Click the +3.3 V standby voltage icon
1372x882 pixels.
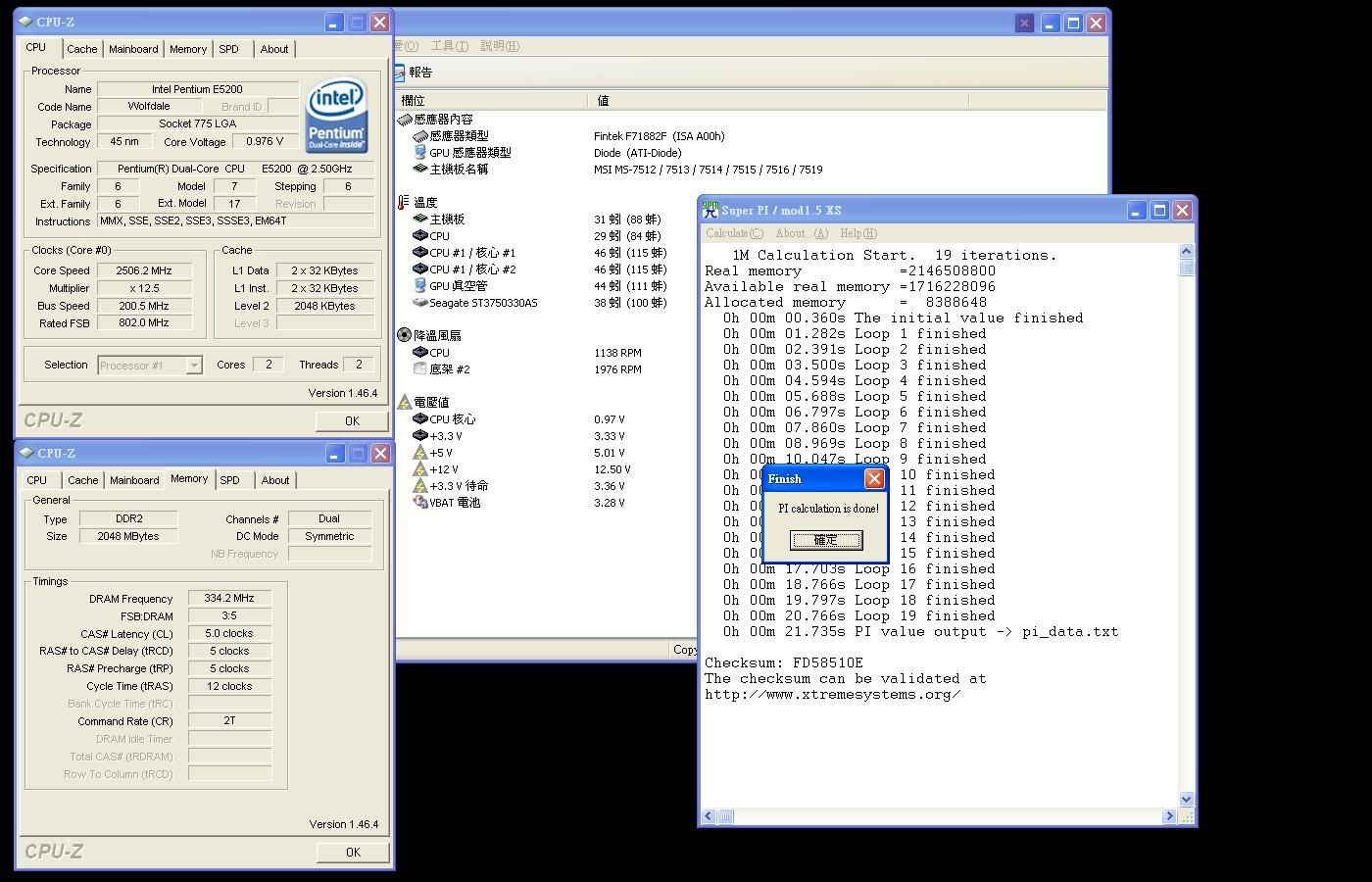(x=420, y=485)
